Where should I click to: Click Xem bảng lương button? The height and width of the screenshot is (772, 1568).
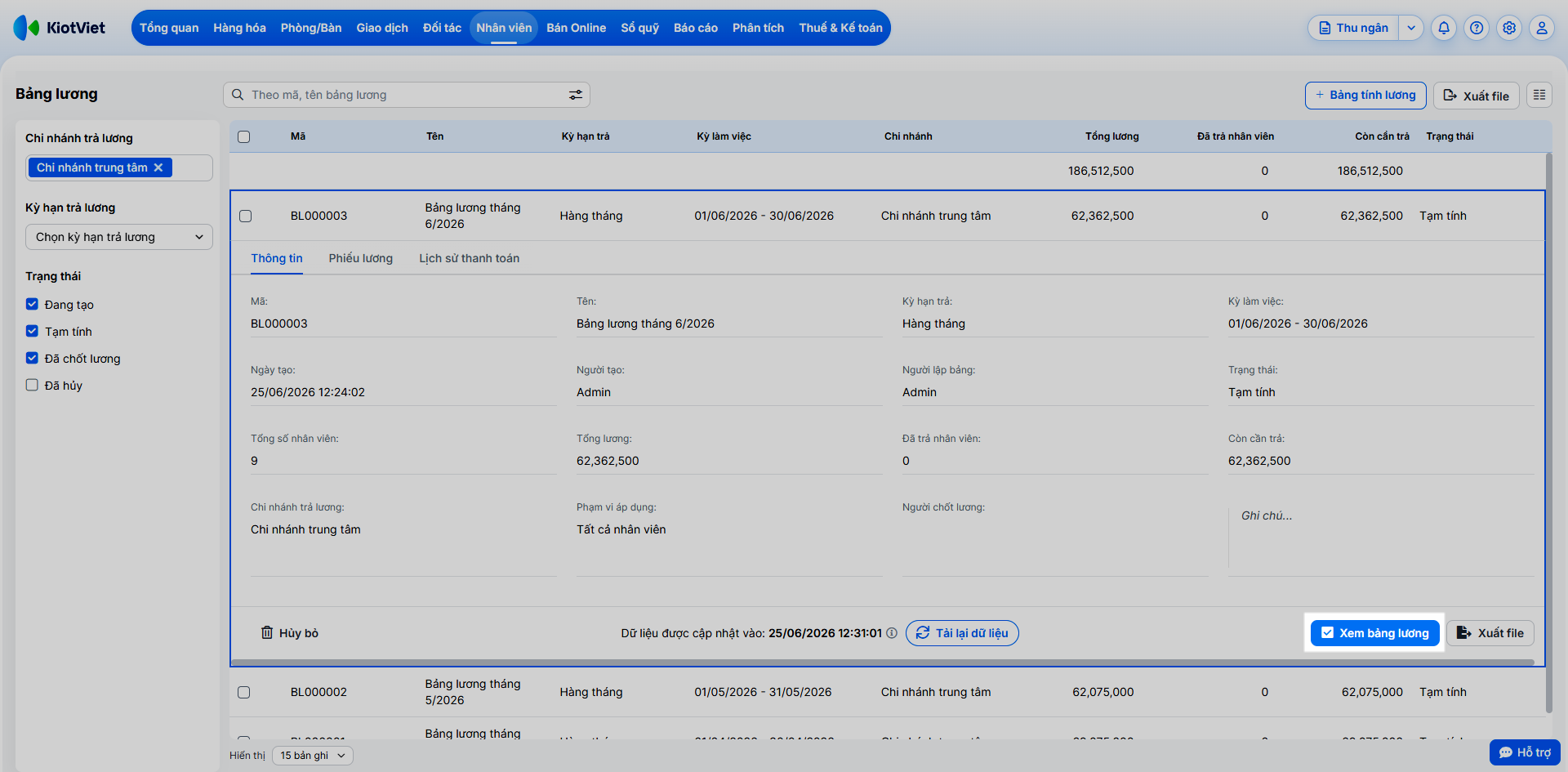1375,633
